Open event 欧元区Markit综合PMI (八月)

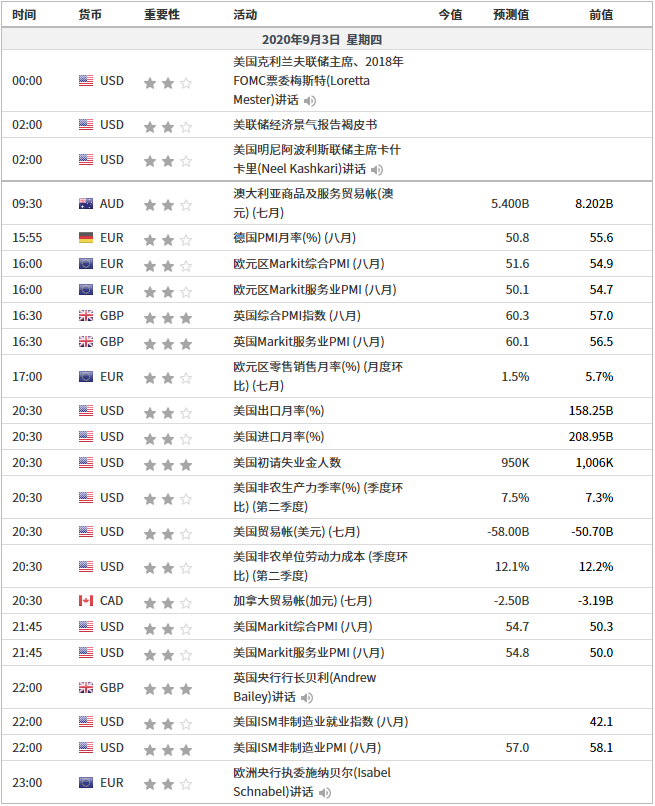309,264
